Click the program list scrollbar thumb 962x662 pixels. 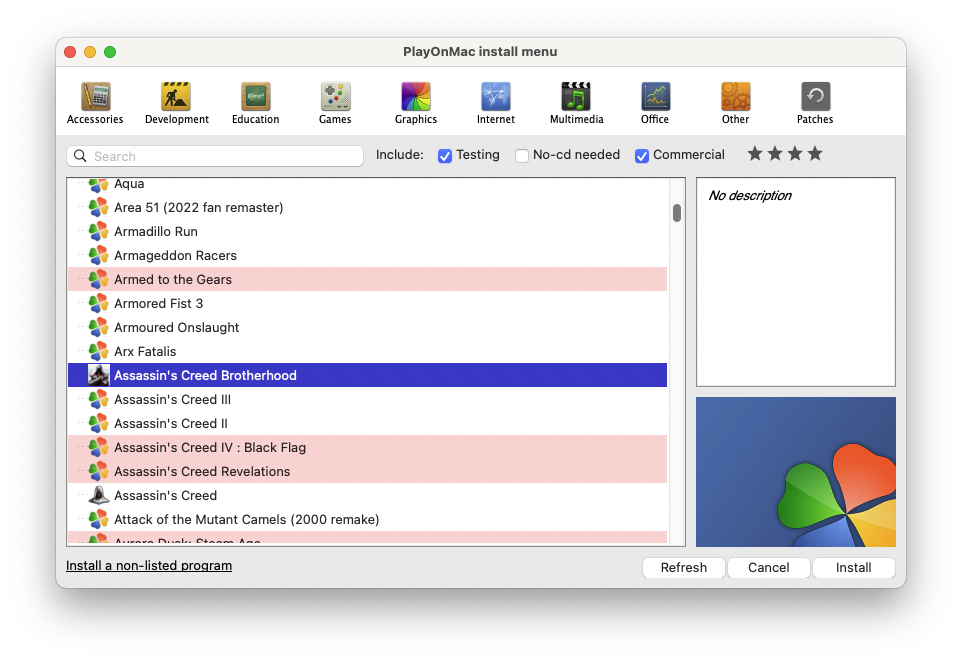677,213
